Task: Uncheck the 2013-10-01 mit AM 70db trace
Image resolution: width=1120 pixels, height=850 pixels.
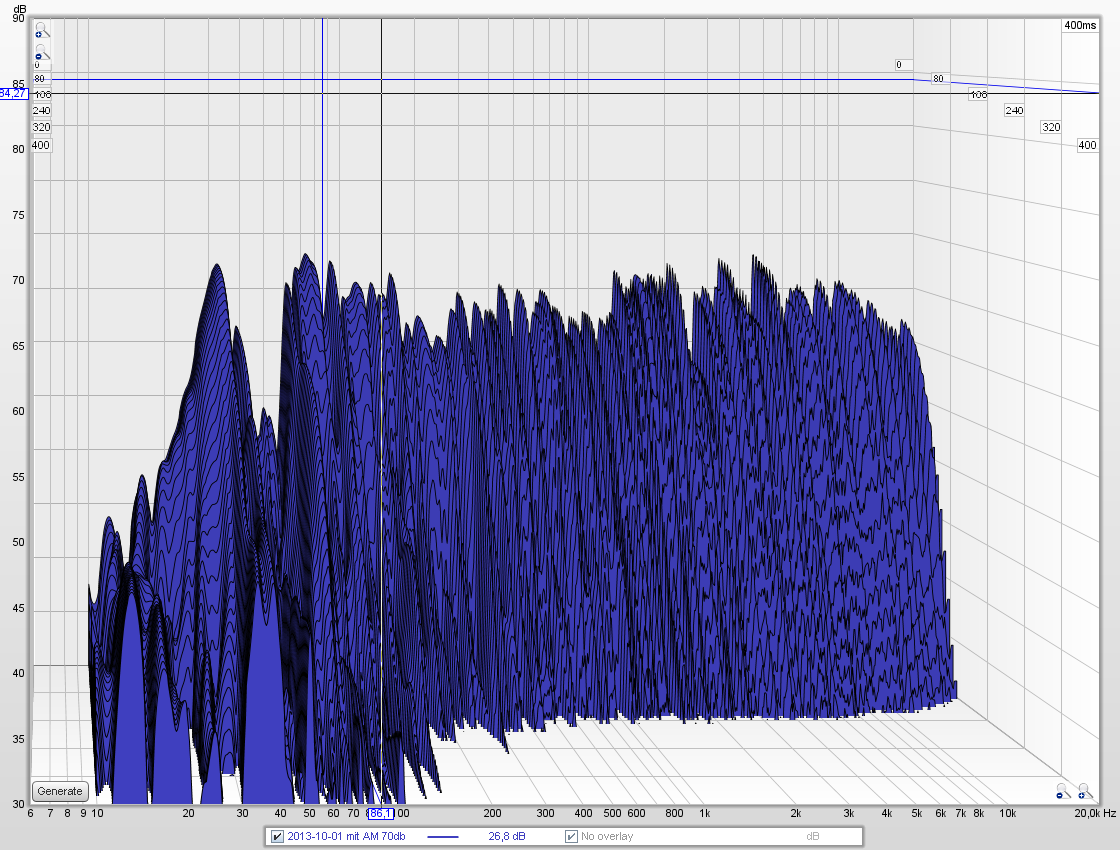Action: [x=277, y=836]
